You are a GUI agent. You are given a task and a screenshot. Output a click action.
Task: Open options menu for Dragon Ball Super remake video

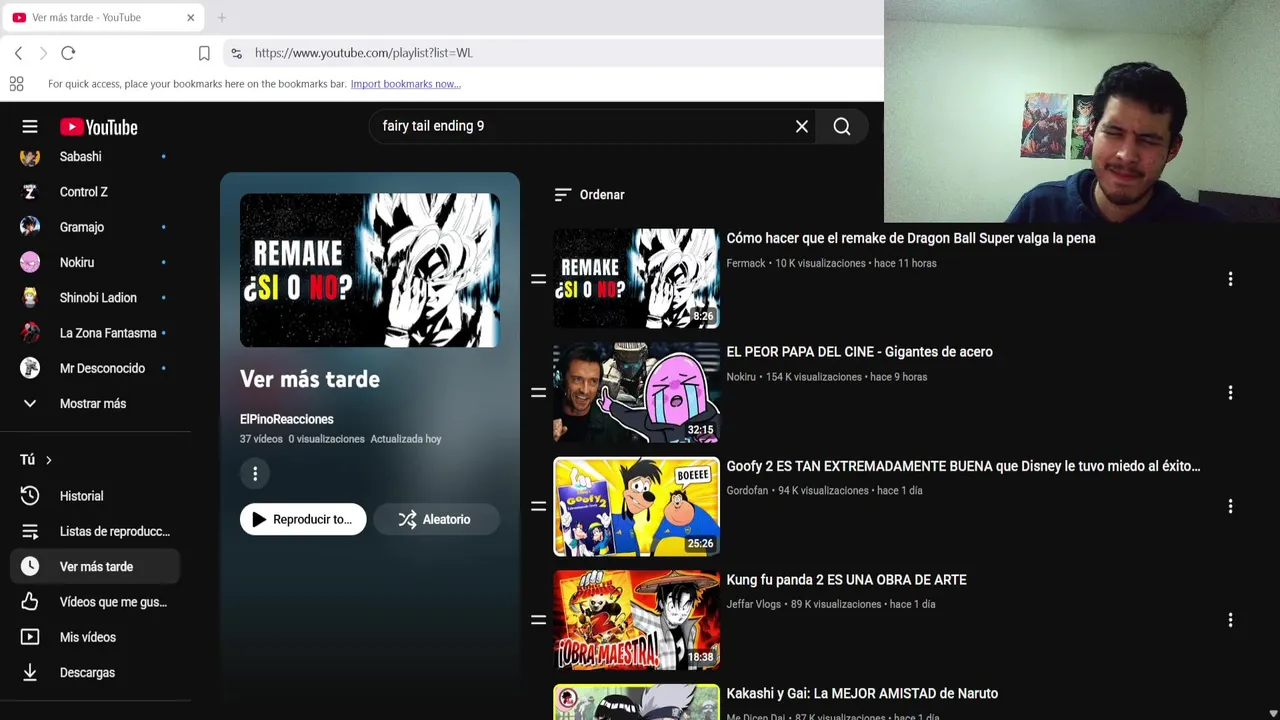point(1230,279)
